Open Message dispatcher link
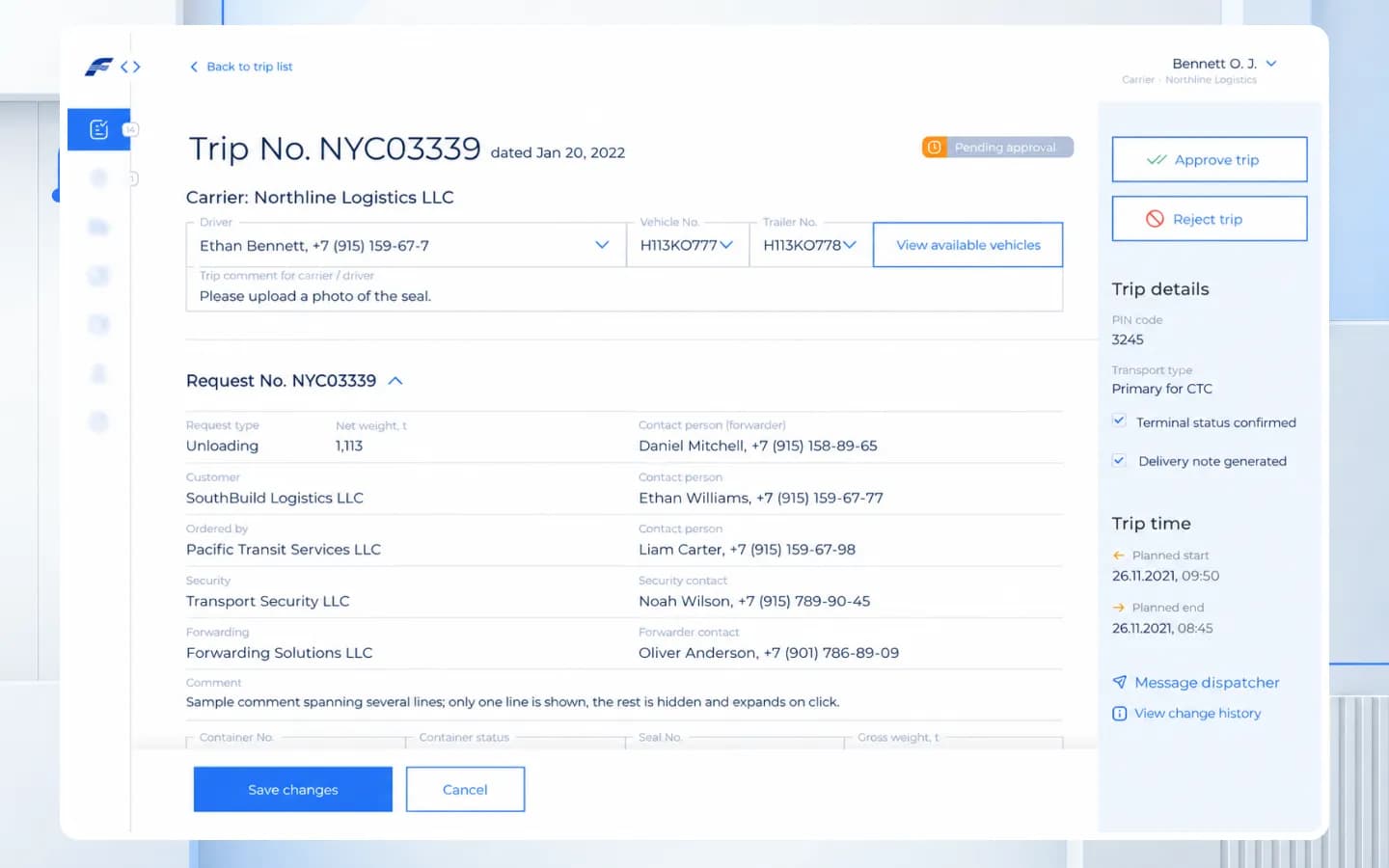 (1196, 683)
